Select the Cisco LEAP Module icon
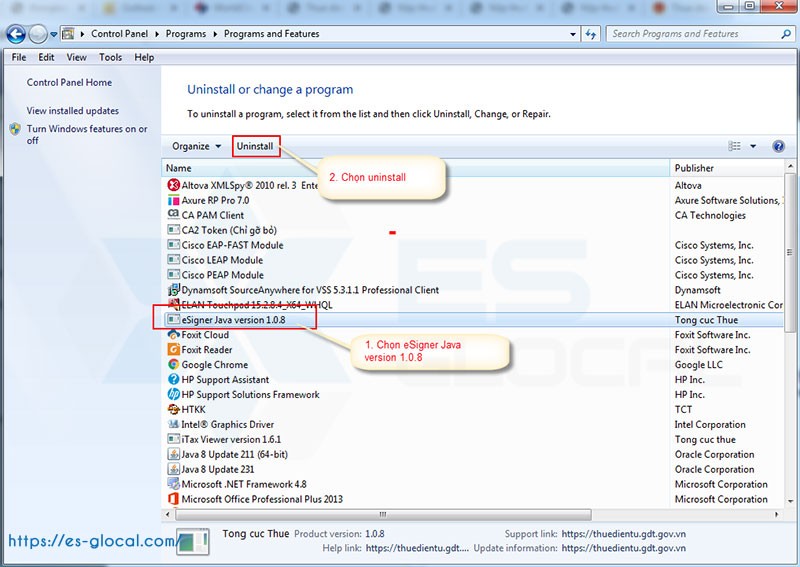Viewport: 800px width, 567px height. pyautogui.click(x=173, y=259)
